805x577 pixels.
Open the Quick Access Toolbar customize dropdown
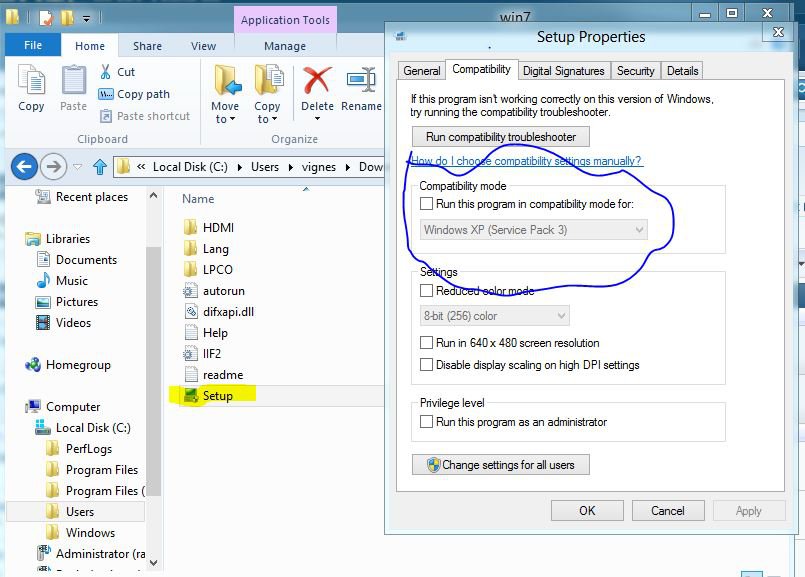point(87,19)
